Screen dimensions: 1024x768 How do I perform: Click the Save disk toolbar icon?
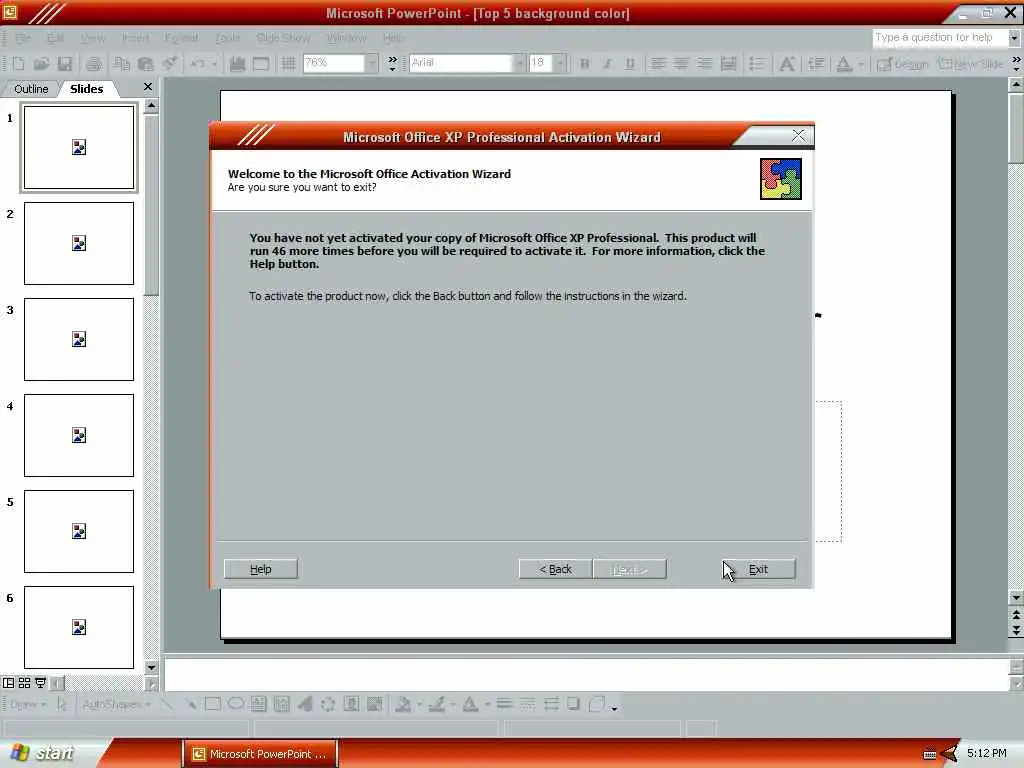(x=65, y=63)
